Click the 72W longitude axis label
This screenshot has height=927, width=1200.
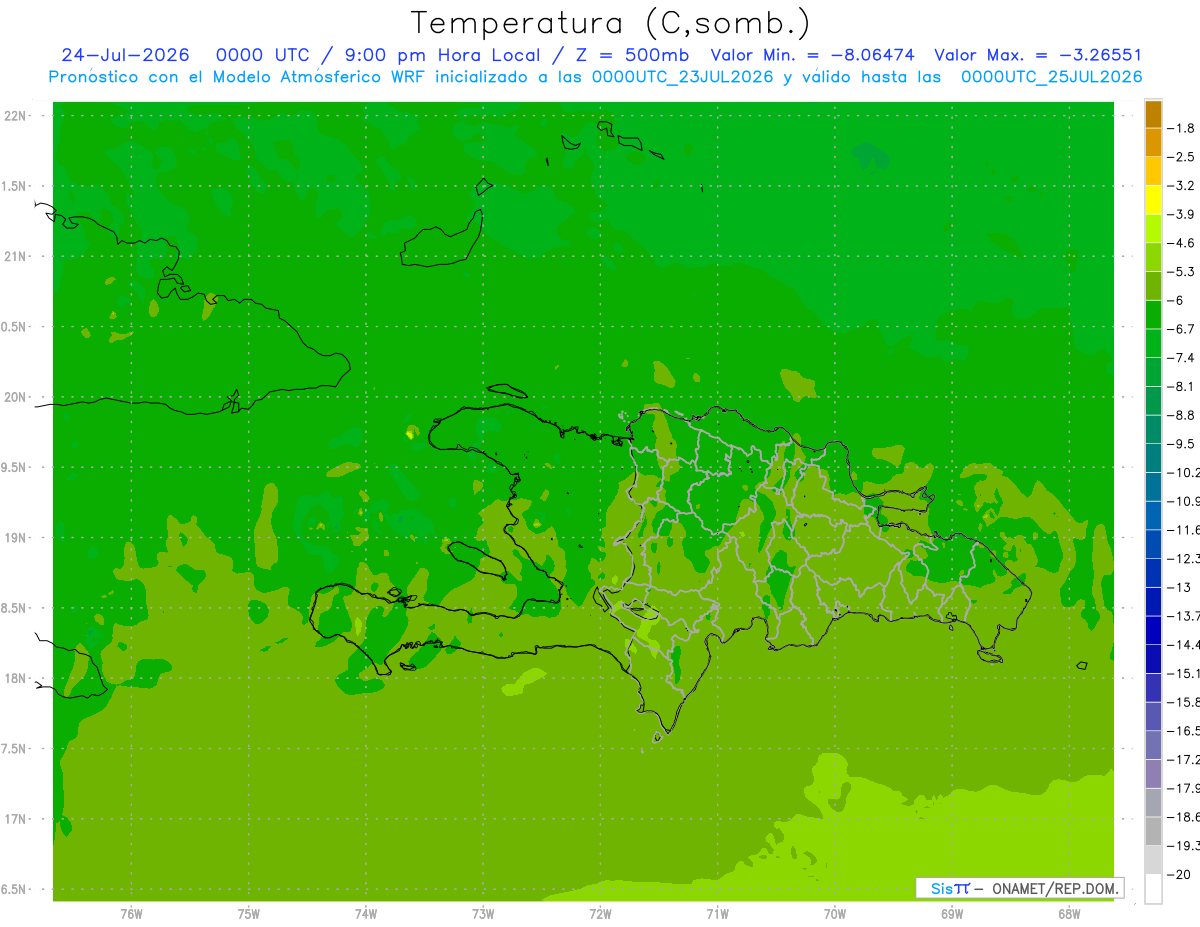(600, 914)
